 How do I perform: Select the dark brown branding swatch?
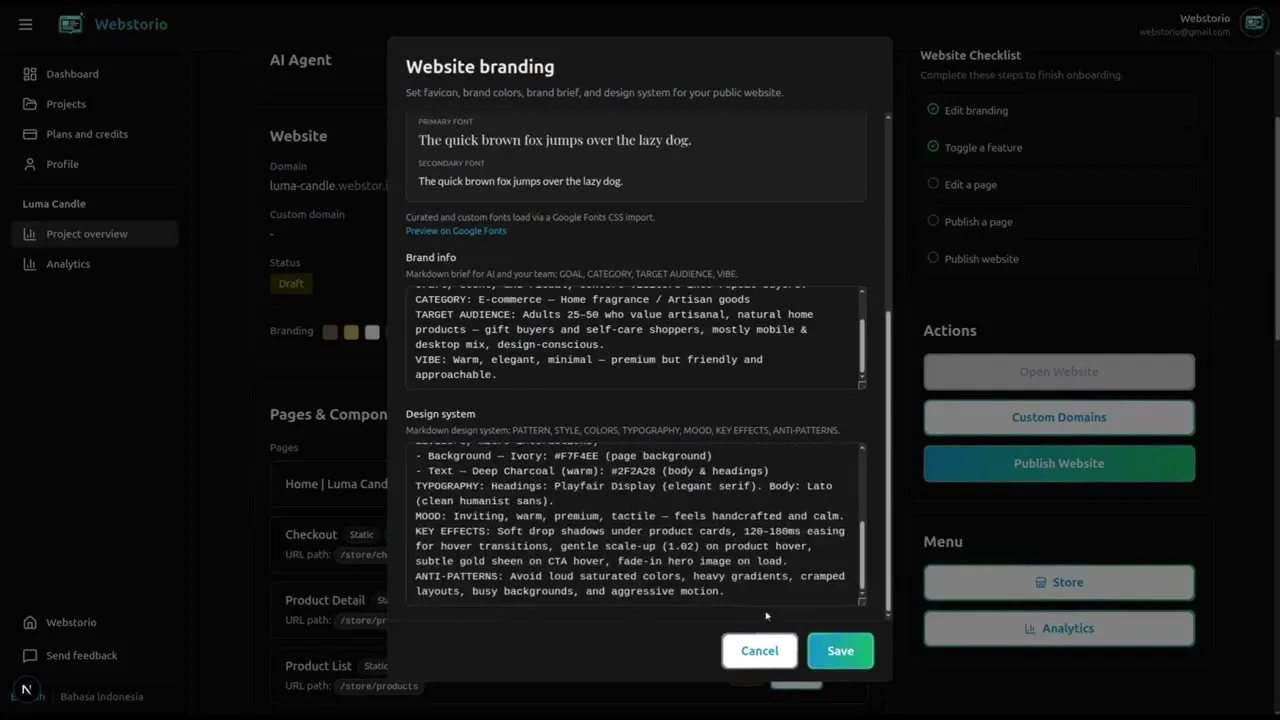coord(330,332)
